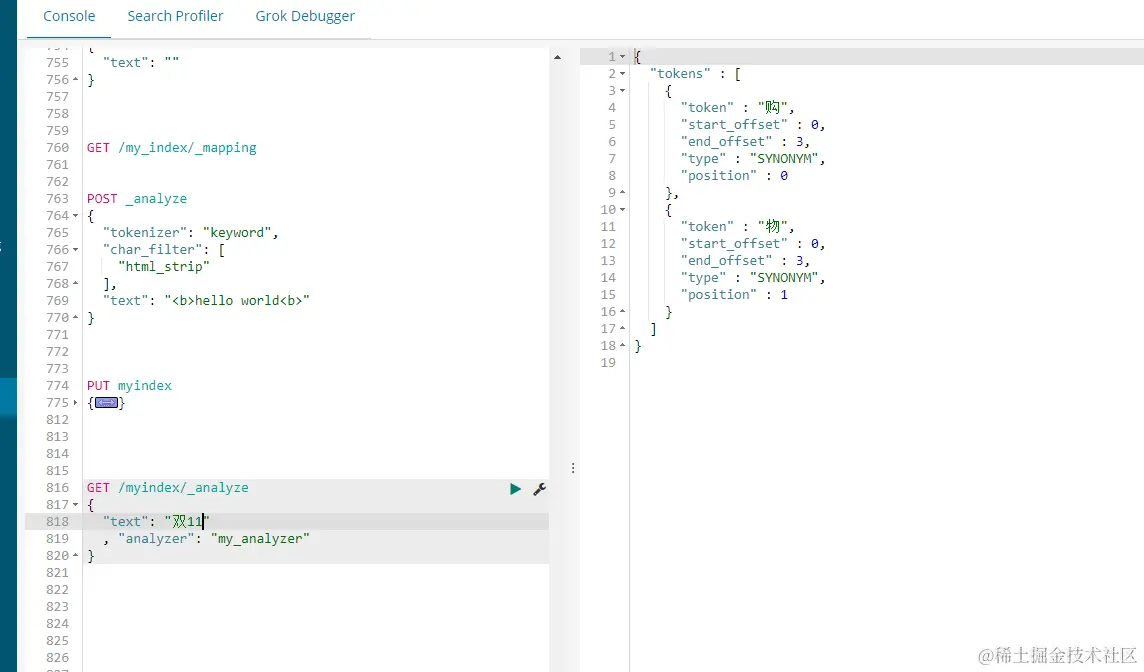
Task: Expand the collapsed PUT myindex body badge
Action: (x=107, y=403)
